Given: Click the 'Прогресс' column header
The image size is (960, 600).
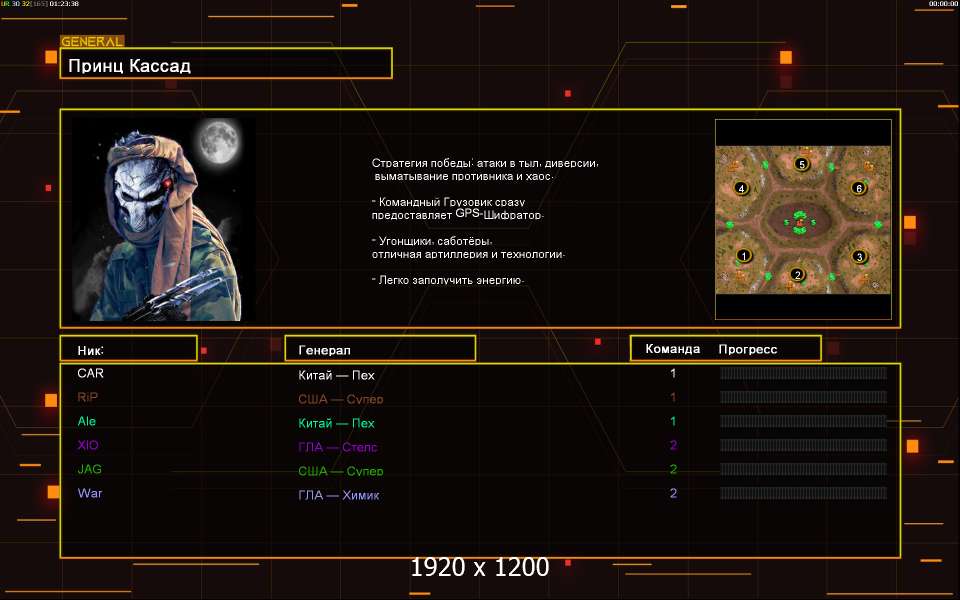Looking at the screenshot, I should click(x=748, y=350).
